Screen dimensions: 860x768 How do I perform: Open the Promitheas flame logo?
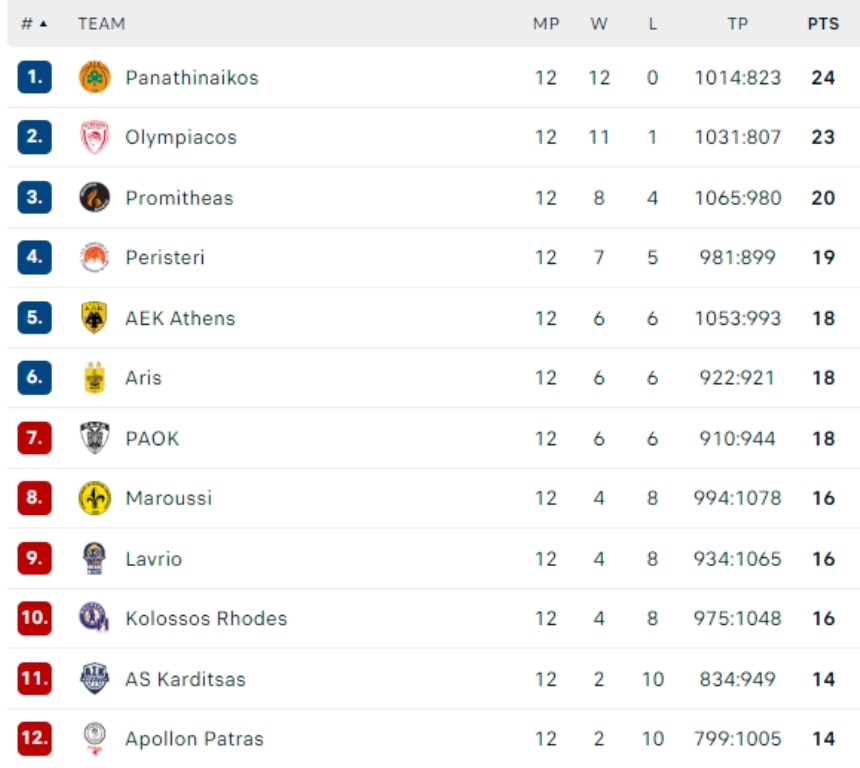94,197
